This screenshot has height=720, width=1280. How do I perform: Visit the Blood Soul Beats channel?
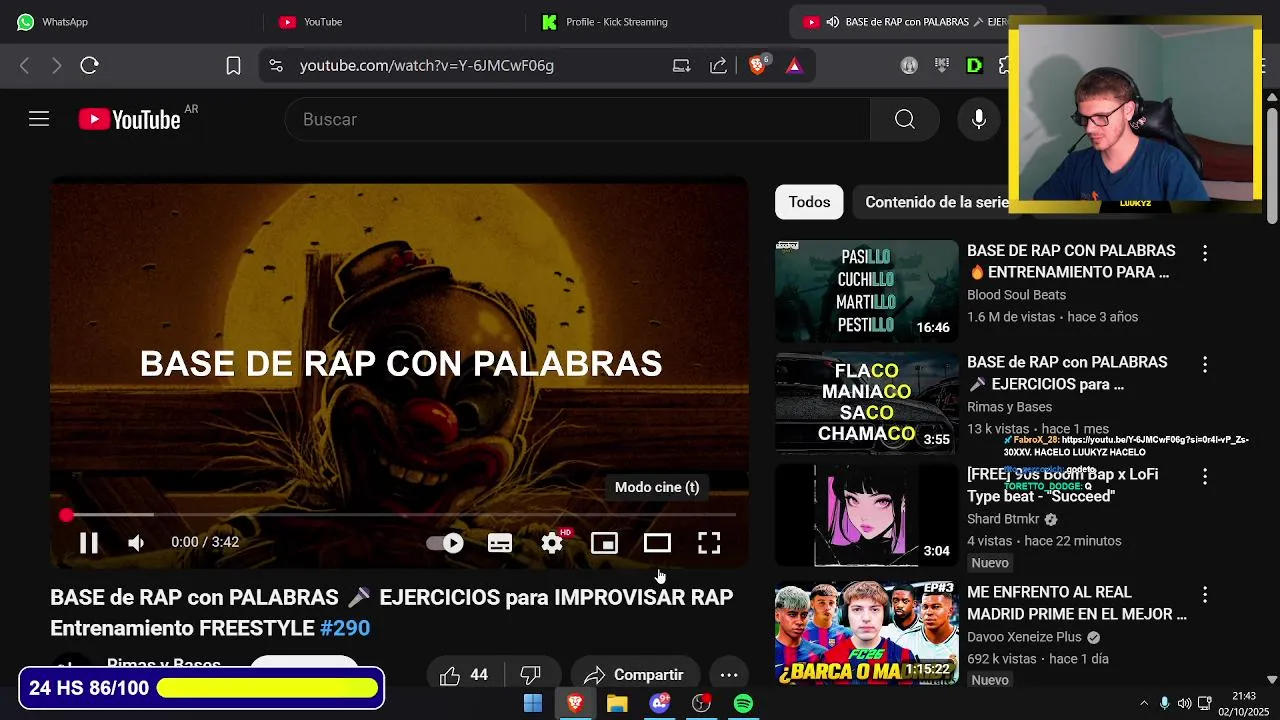(1016, 295)
